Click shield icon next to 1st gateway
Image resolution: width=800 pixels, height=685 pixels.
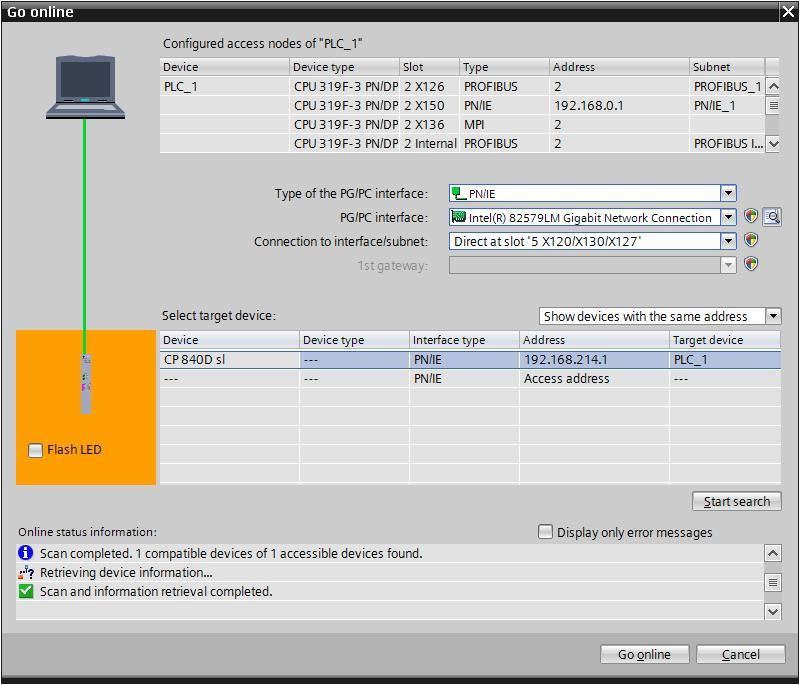click(751, 264)
